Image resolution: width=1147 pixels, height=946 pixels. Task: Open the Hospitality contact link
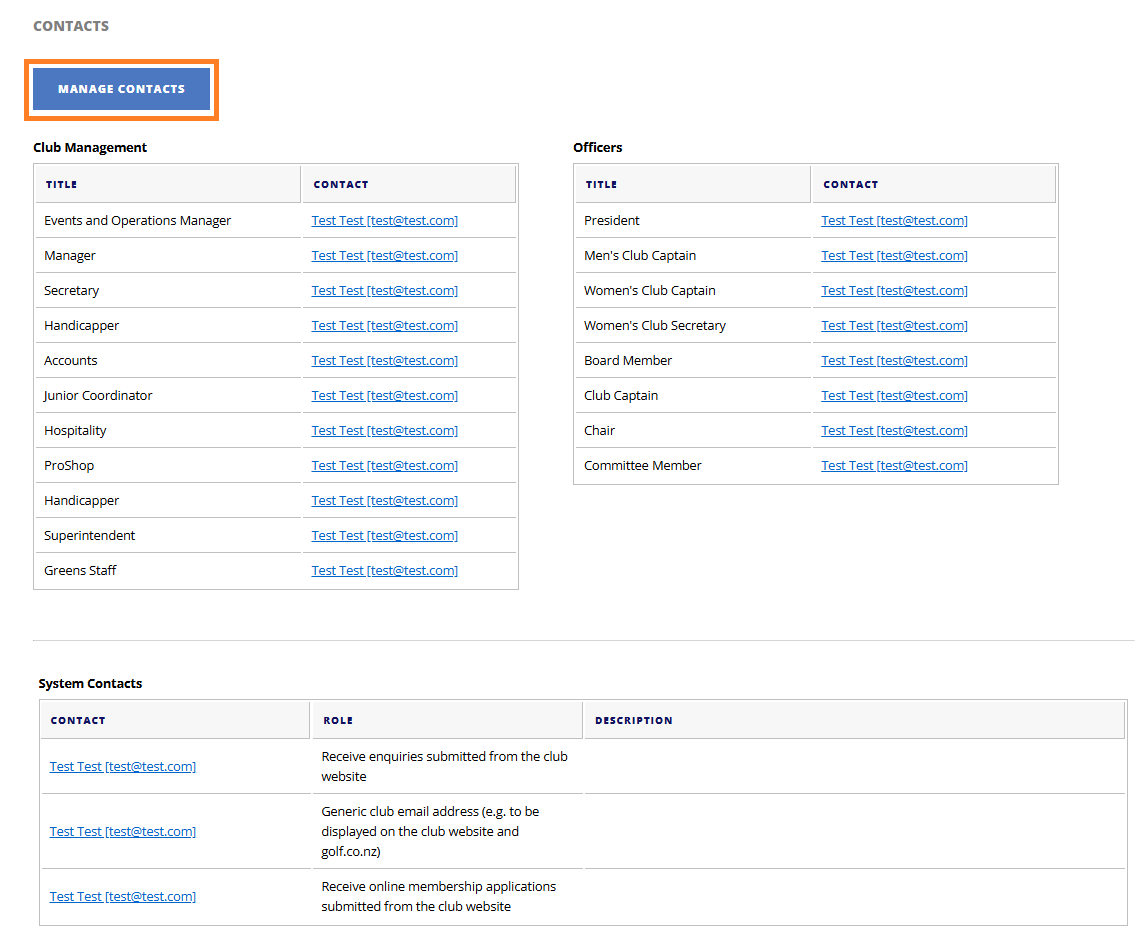point(384,430)
